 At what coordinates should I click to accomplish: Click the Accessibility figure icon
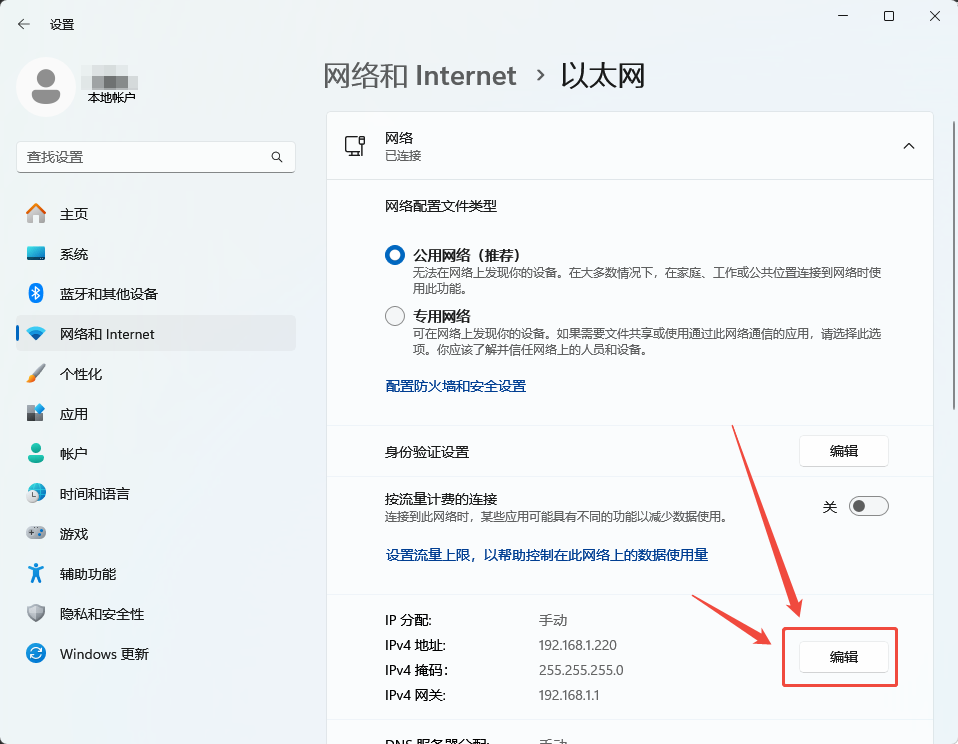36,573
